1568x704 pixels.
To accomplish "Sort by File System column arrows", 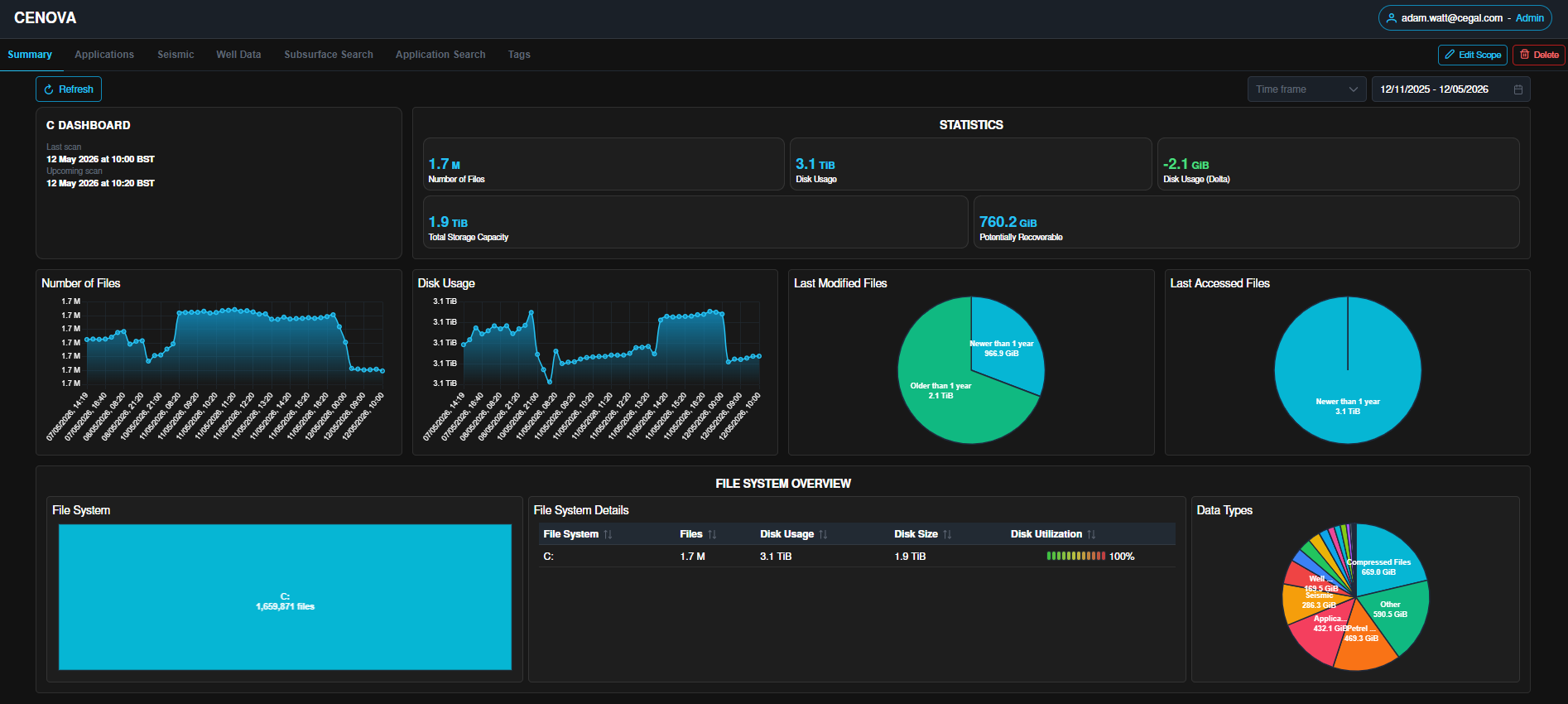I will [x=608, y=534].
